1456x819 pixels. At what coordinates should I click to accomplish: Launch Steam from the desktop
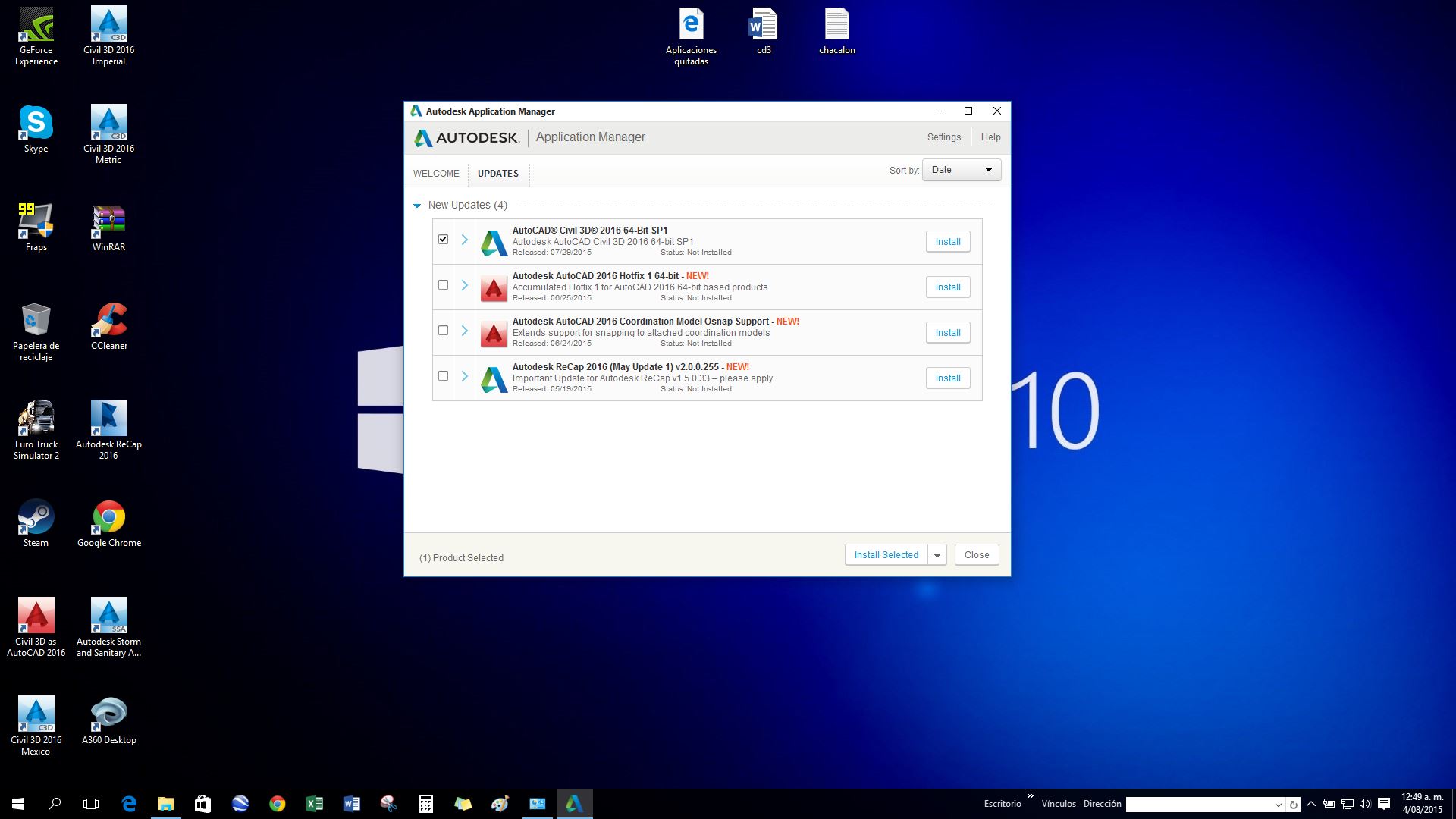click(36, 523)
